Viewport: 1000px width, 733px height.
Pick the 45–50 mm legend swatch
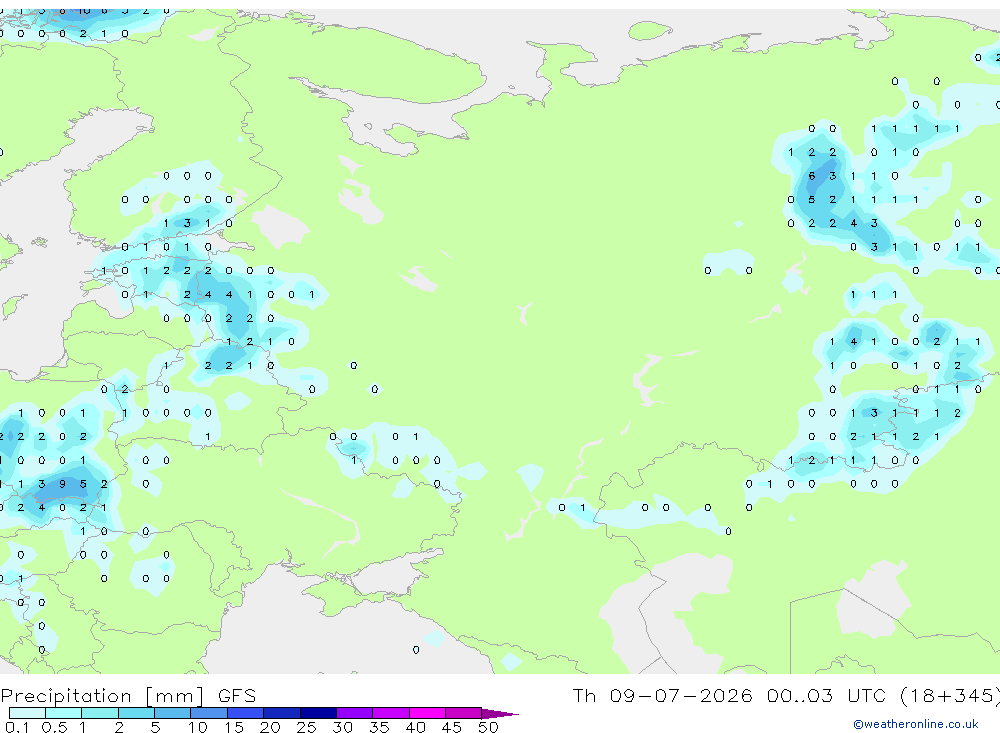pos(464,713)
